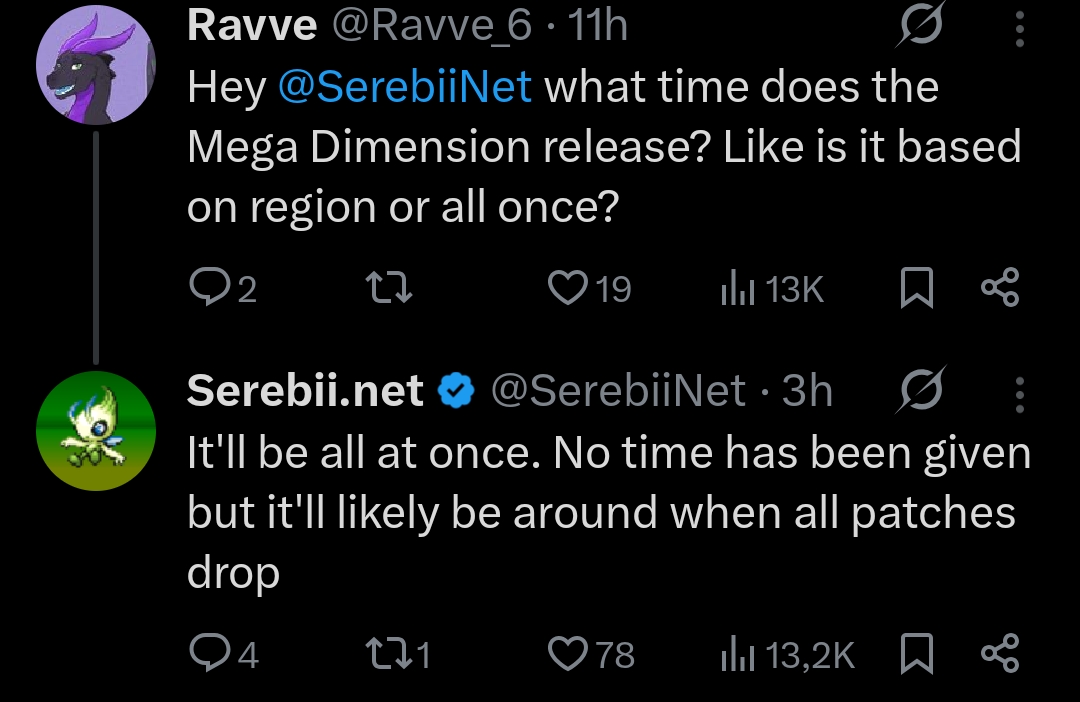Share Ravve's tweet
Viewport: 1080px width, 702px height.
1000,289
